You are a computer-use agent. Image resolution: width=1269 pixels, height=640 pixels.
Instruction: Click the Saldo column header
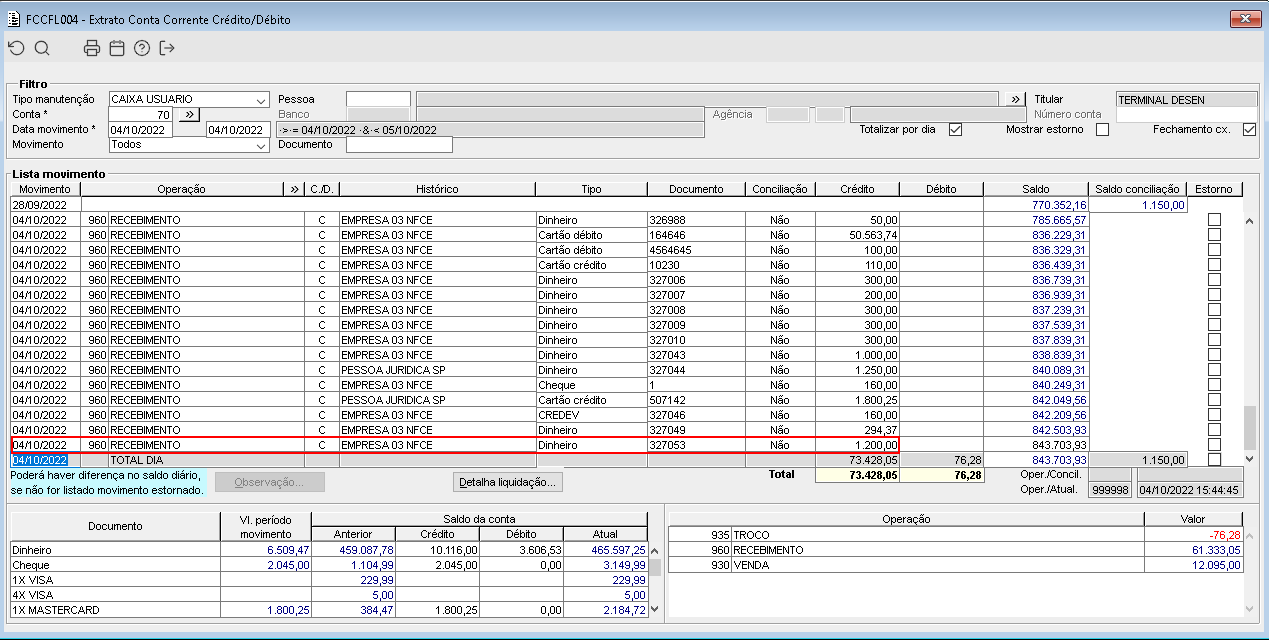(x=1035, y=189)
